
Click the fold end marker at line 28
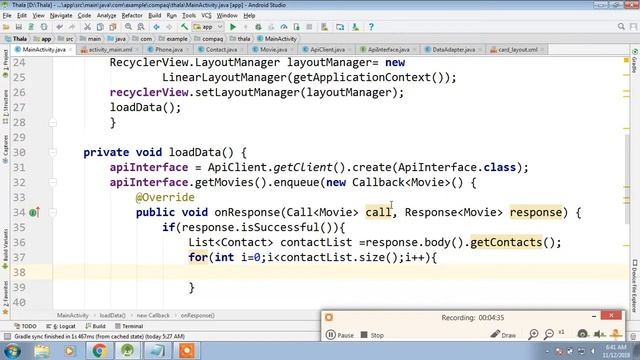click(x=53, y=122)
